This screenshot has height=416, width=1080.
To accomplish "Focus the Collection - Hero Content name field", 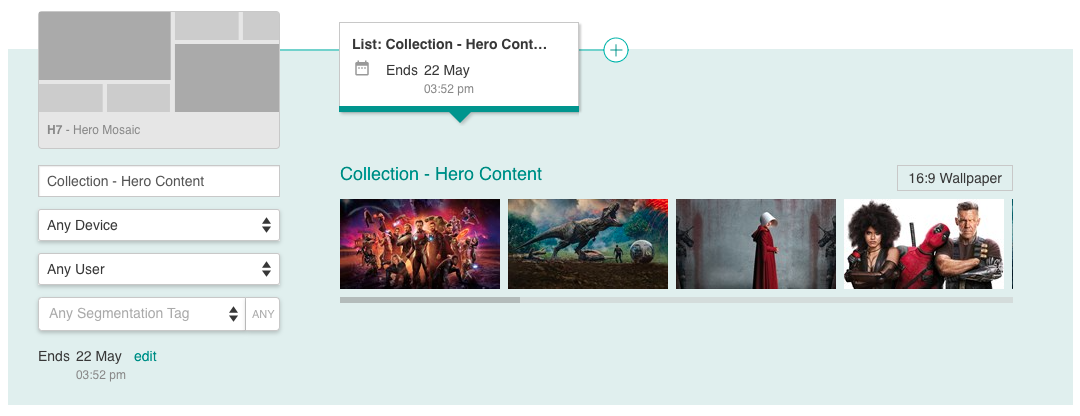I will point(158,181).
